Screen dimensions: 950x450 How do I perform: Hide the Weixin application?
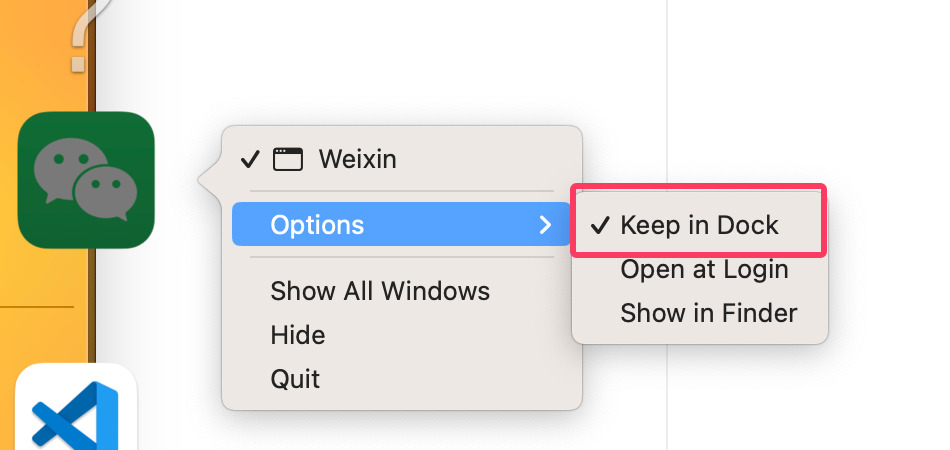297,335
